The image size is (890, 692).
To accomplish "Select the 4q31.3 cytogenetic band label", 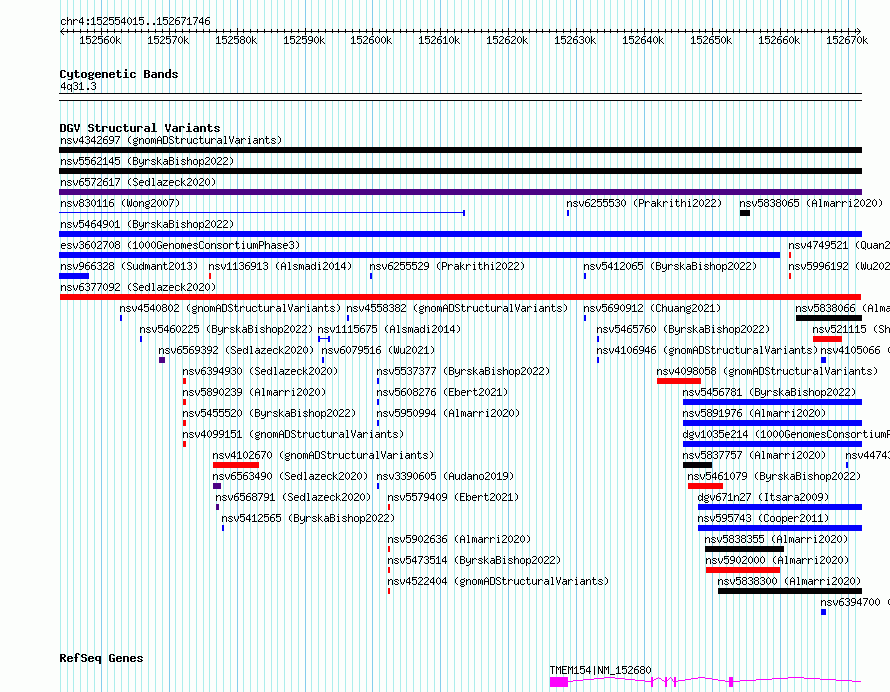I will 78,86.
